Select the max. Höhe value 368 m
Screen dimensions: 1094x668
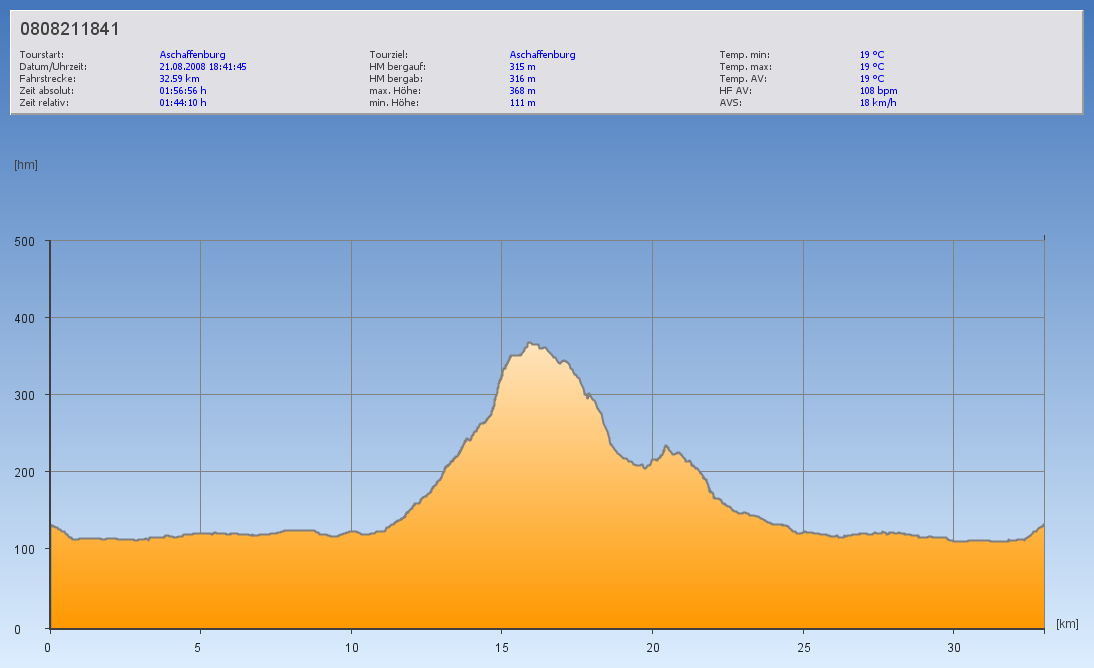tap(522, 90)
